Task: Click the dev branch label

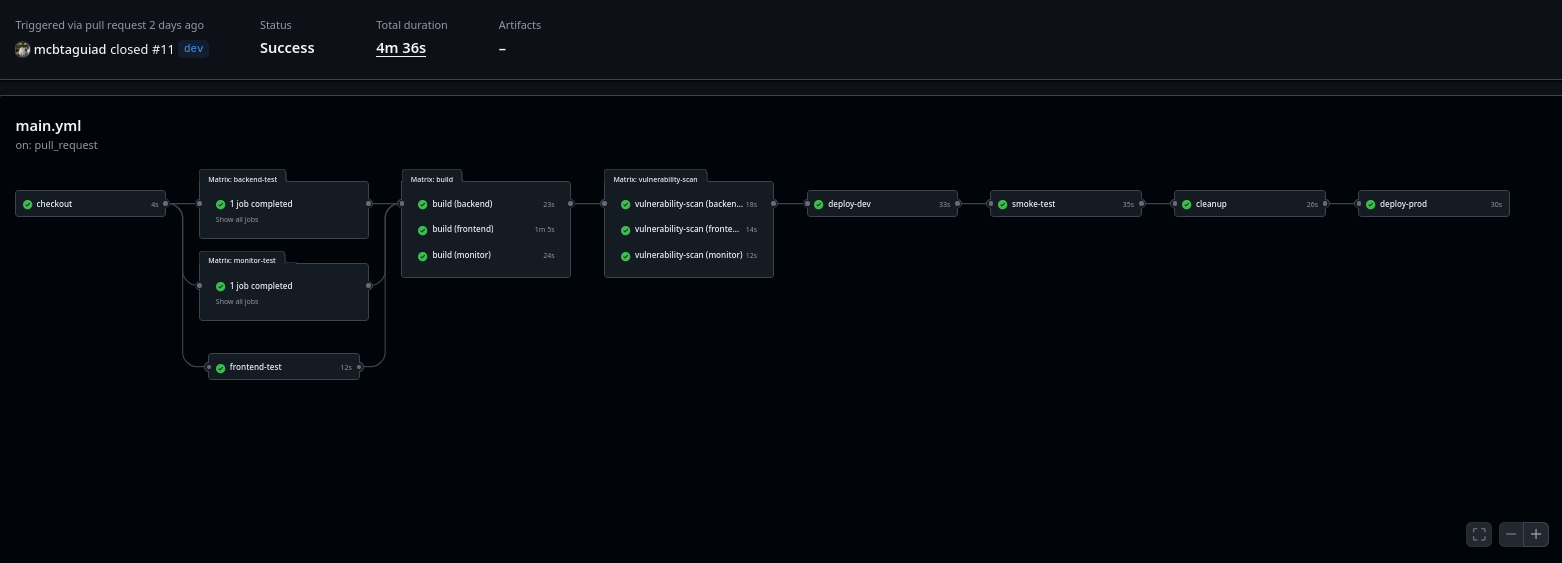Action: click(194, 49)
